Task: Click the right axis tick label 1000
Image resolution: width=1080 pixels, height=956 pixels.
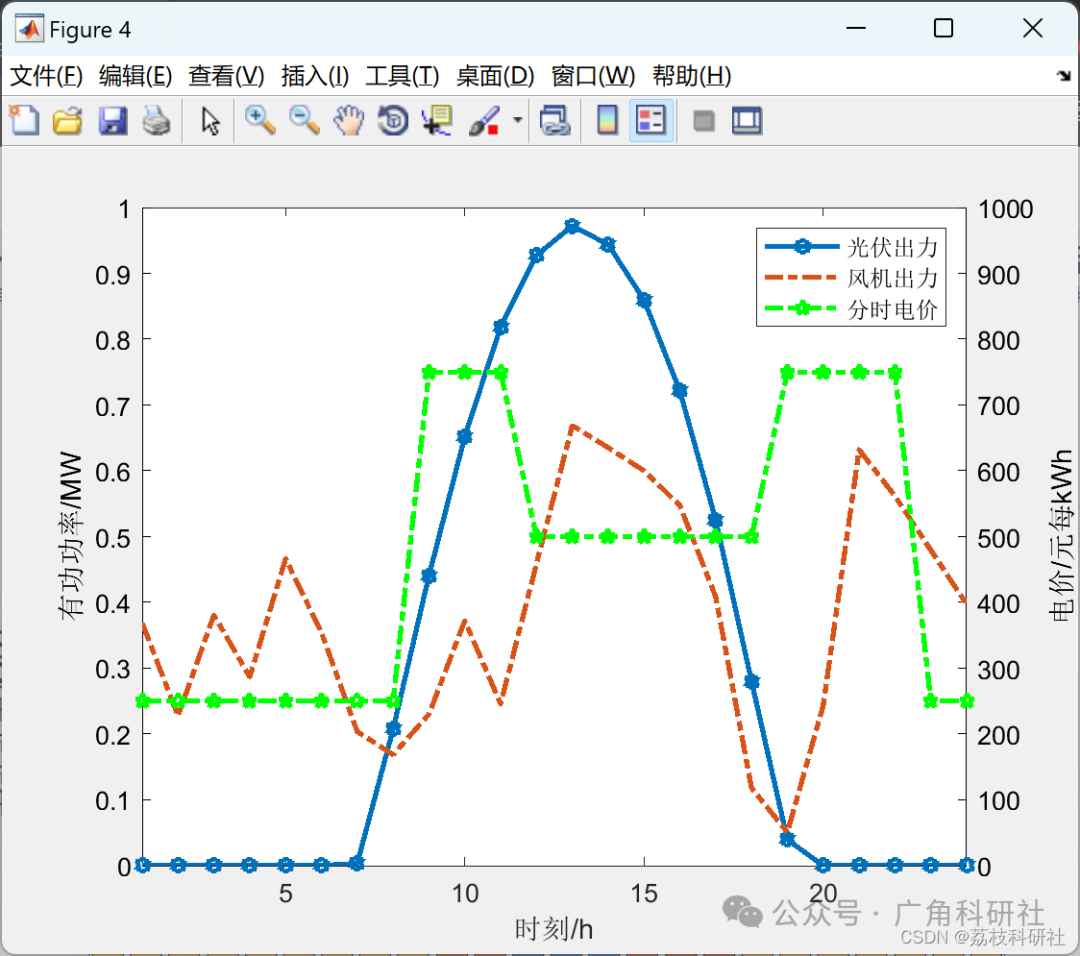Action: [1006, 209]
